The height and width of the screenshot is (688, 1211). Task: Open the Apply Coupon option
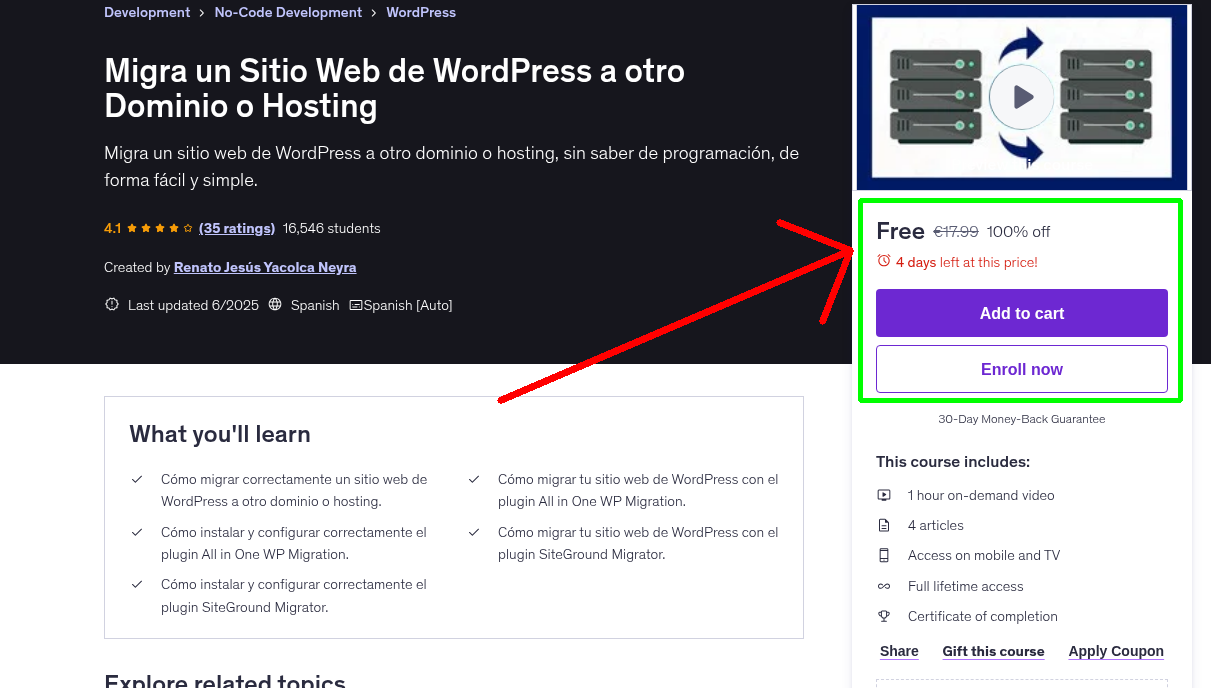(x=1116, y=651)
